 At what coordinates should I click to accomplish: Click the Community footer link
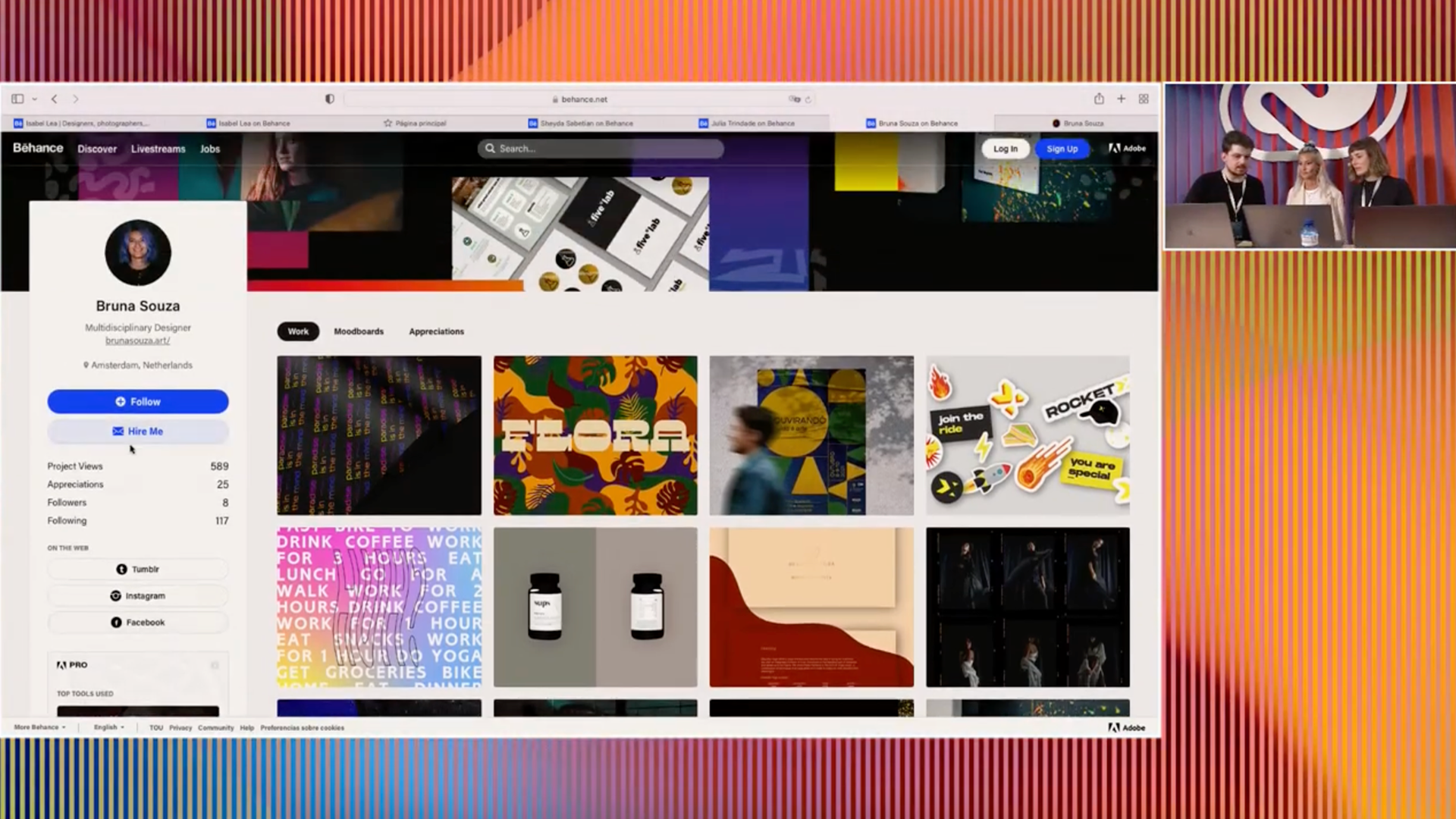point(216,727)
